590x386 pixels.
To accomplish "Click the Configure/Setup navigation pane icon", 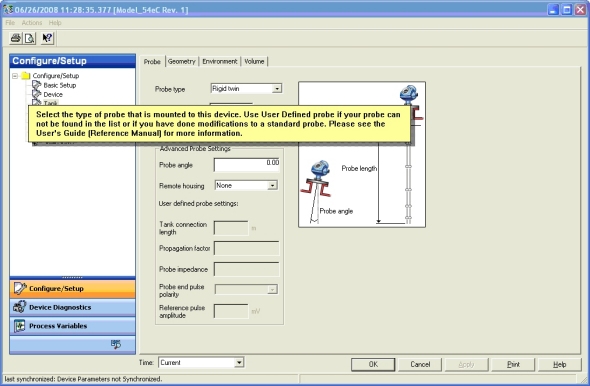I will [x=20, y=288].
